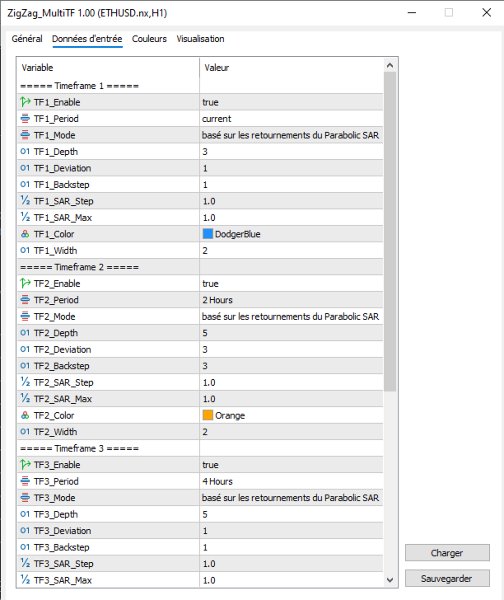Click the scrollbar up arrow
The image size is (504, 600).
pos(390,65)
